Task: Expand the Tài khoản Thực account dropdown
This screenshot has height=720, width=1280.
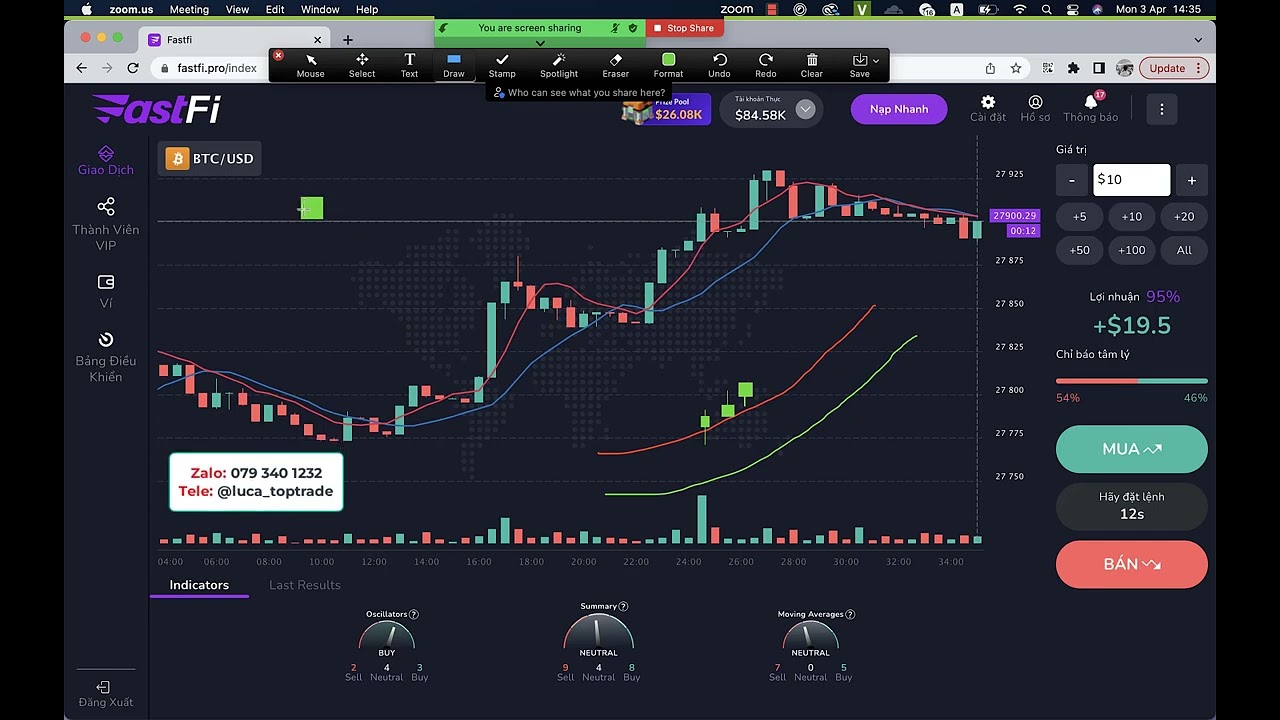Action: [x=805, y=110]
